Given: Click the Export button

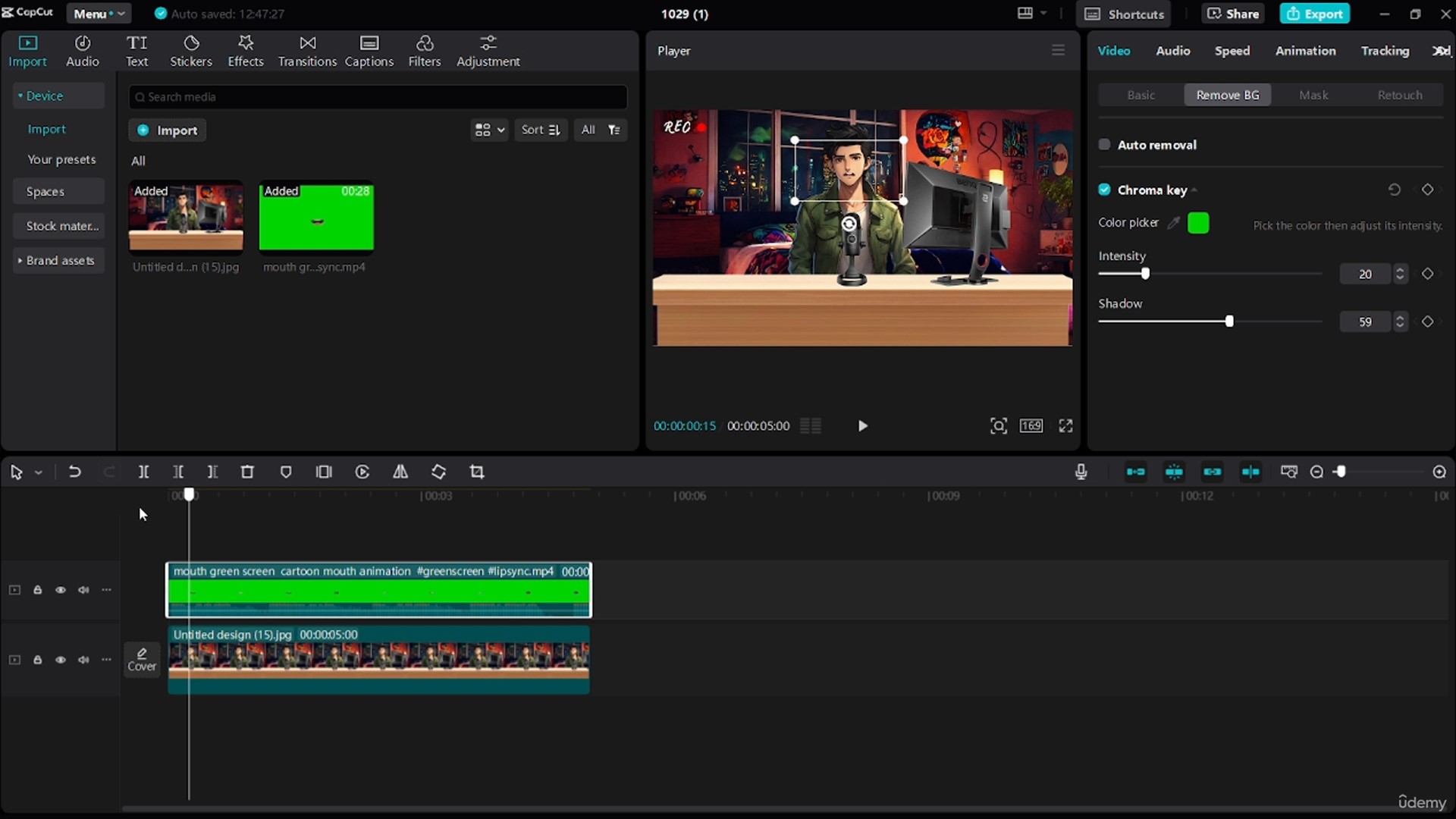Looking at the screenshot, I should point(1315,14).
